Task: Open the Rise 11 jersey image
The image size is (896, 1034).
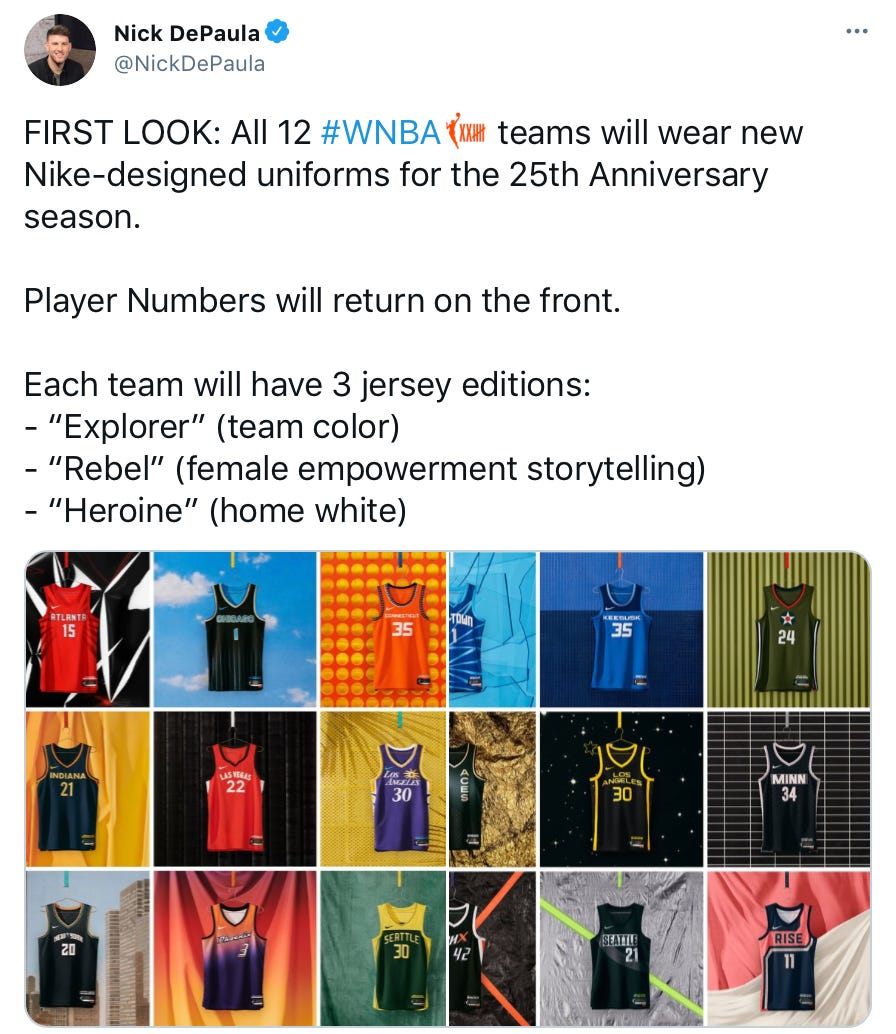Action: 788,948
